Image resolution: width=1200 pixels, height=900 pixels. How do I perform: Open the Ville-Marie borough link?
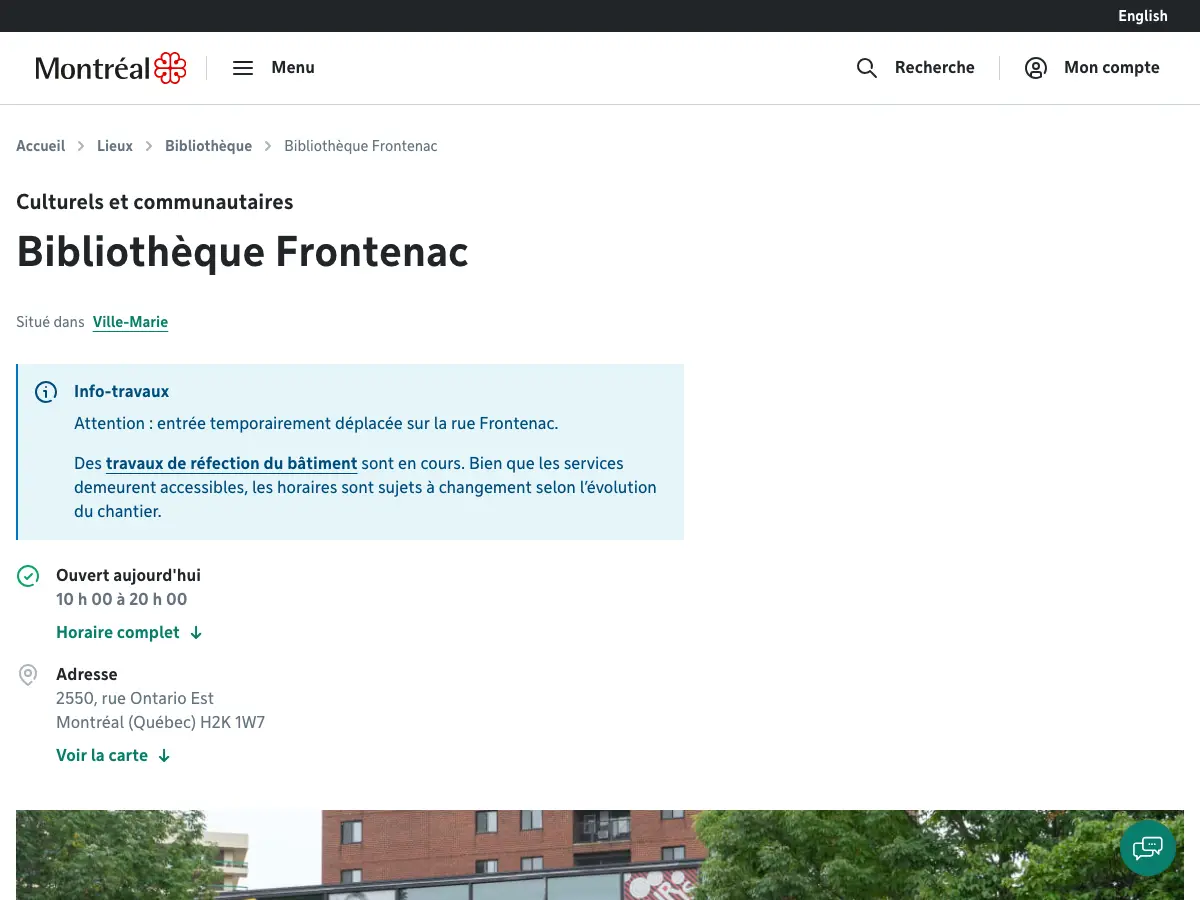[x=130, y=322]
